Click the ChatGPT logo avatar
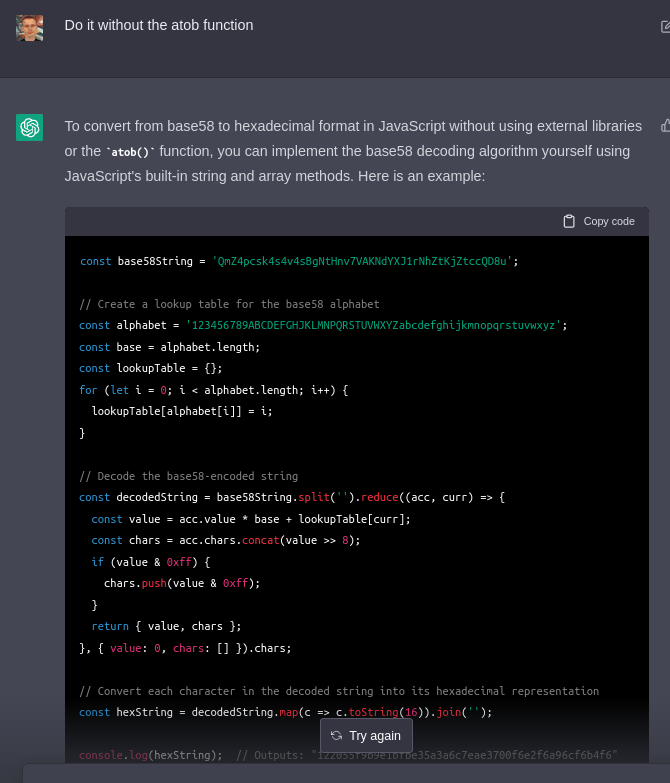 click(29, 127)
